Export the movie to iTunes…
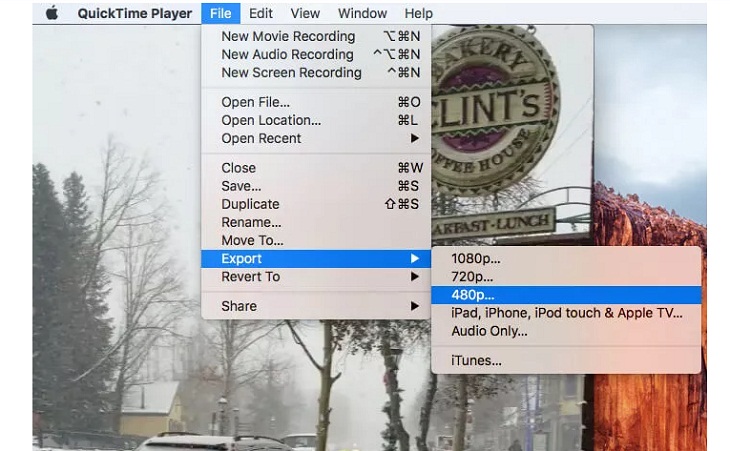This screenshot has height=451, width=730. tap(566, 360)
